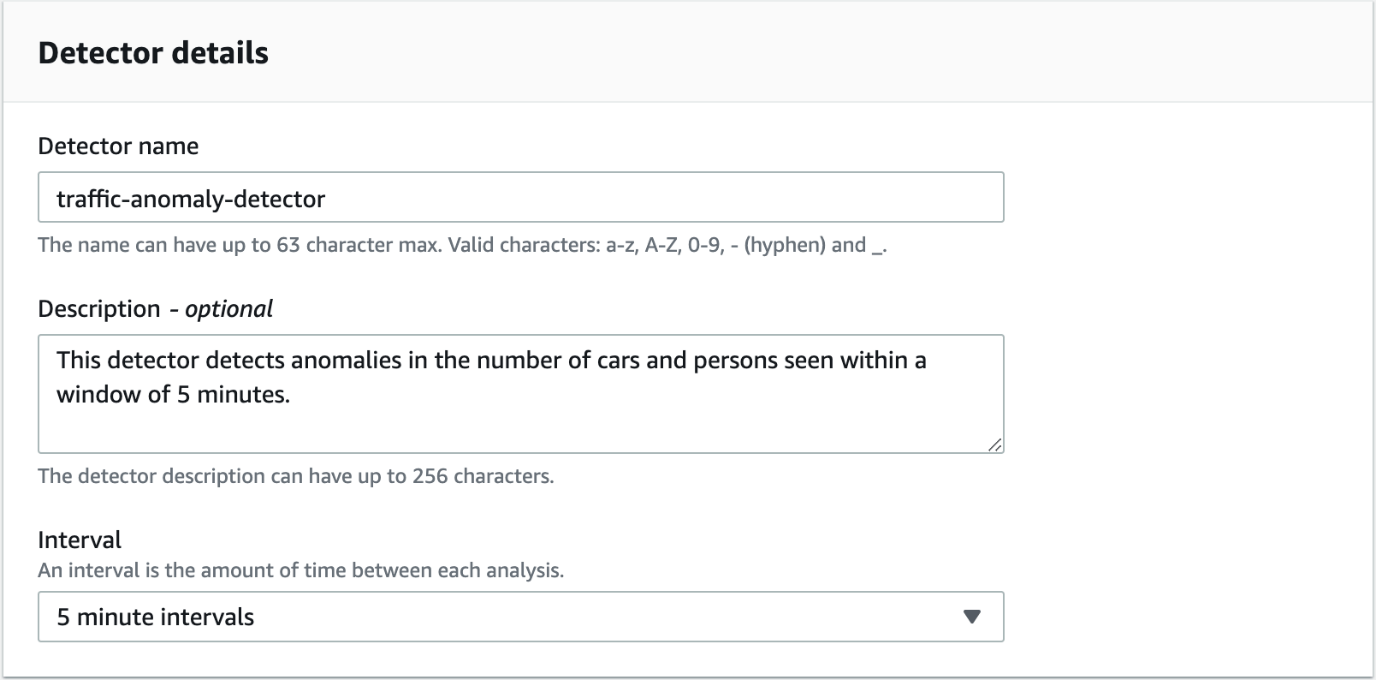1376x680 pixels.
Task: Click the name valid-characters hint text
Action: pyautogui.click(x=463, y=245)
